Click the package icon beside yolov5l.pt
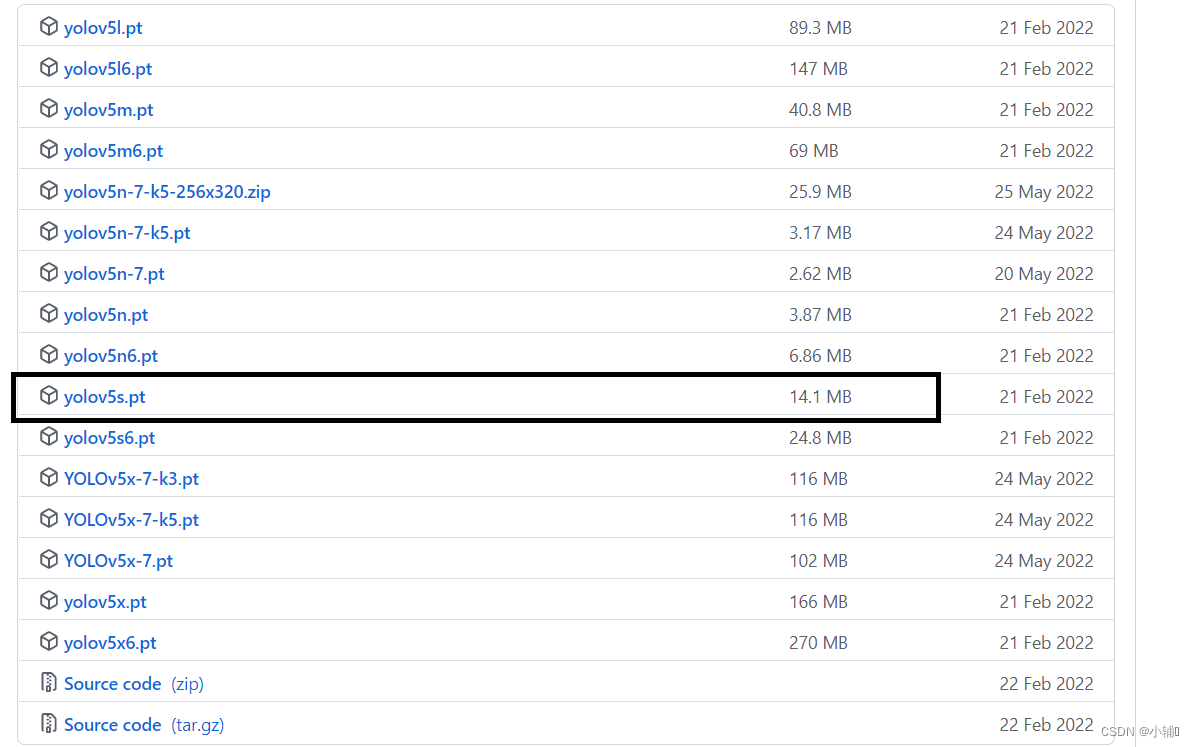Screen dimensions: 1194x747 49,27
